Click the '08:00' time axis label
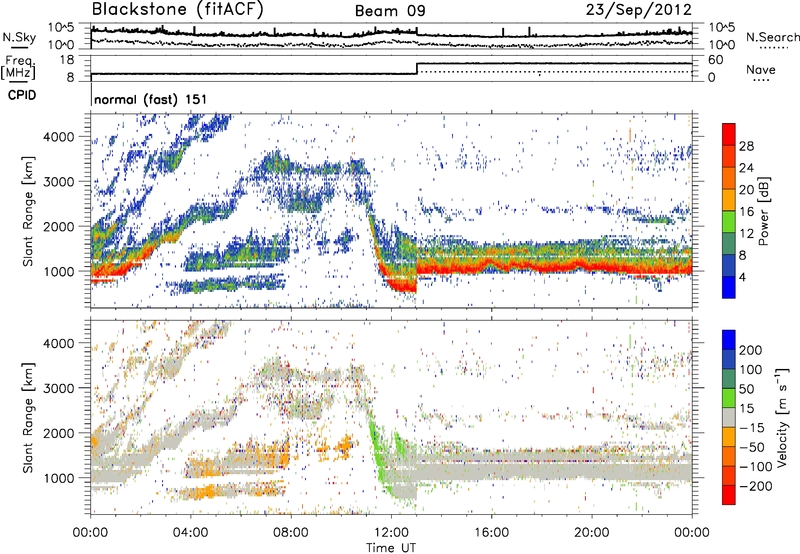The width and height of the screenshot is (800, 554). coord(291,533)
